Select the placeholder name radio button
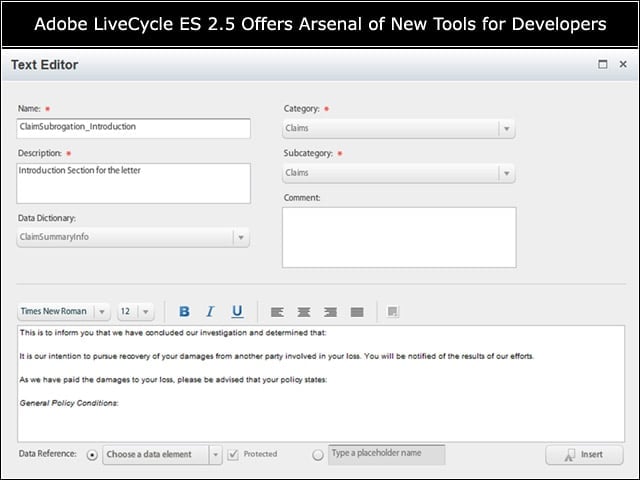This screenshot has height=480, width=640. [x=318, y=455]
